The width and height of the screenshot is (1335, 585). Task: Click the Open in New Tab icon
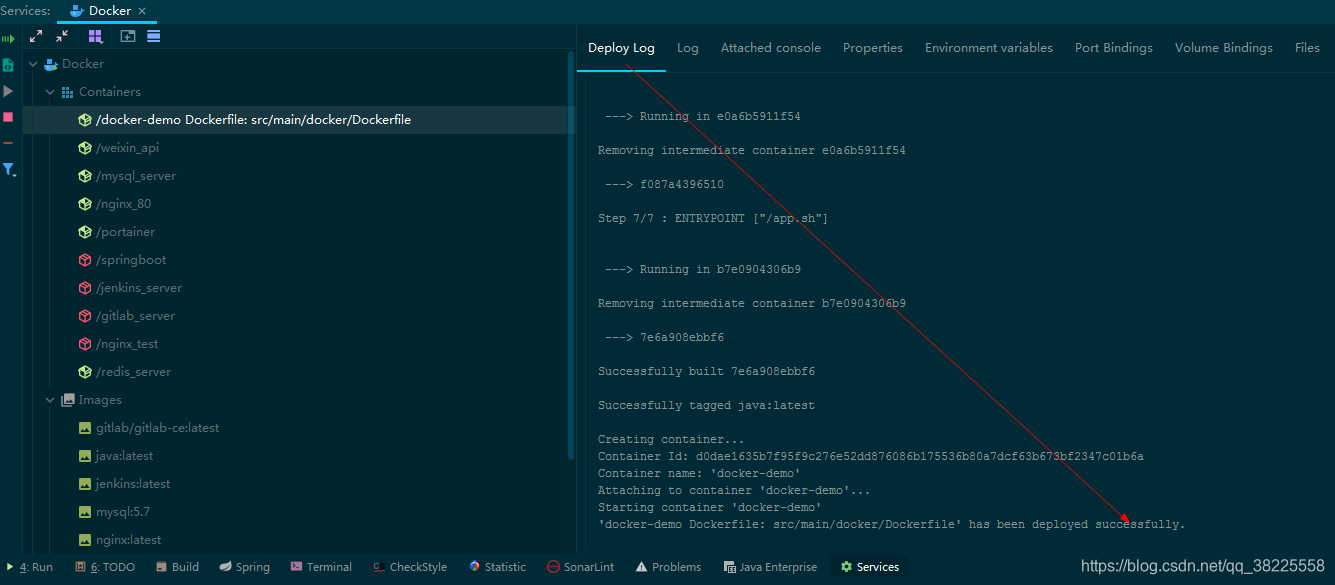127,36
